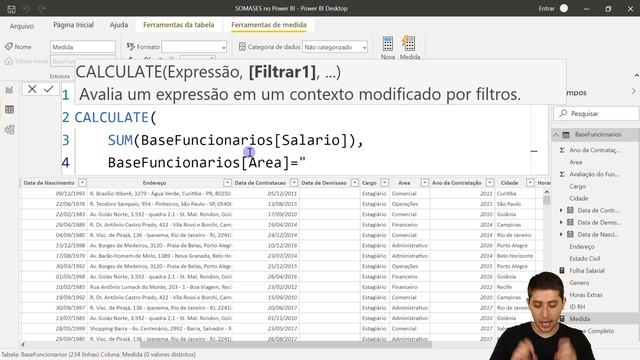Viewport: 640px width, 360px height.
Task: Collapse the BaseFuncionarios table in fields
Action: tap(556, 135)
